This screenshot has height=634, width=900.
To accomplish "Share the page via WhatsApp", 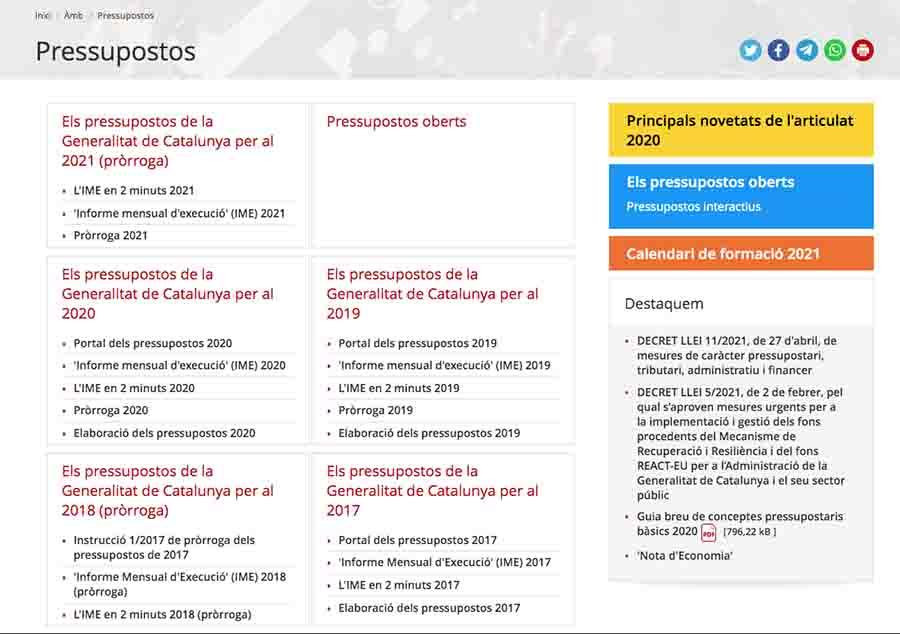I will point(833,49).
